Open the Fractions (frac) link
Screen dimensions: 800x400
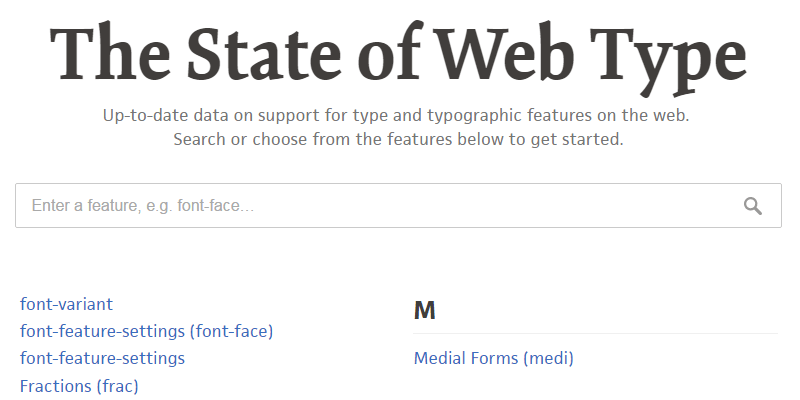[79, 385]
